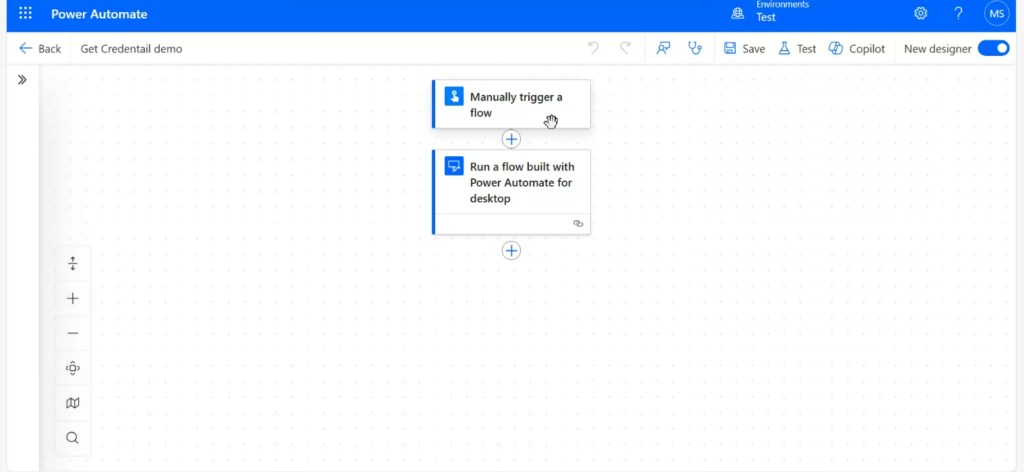Insert a step after the trigger card

511,139
